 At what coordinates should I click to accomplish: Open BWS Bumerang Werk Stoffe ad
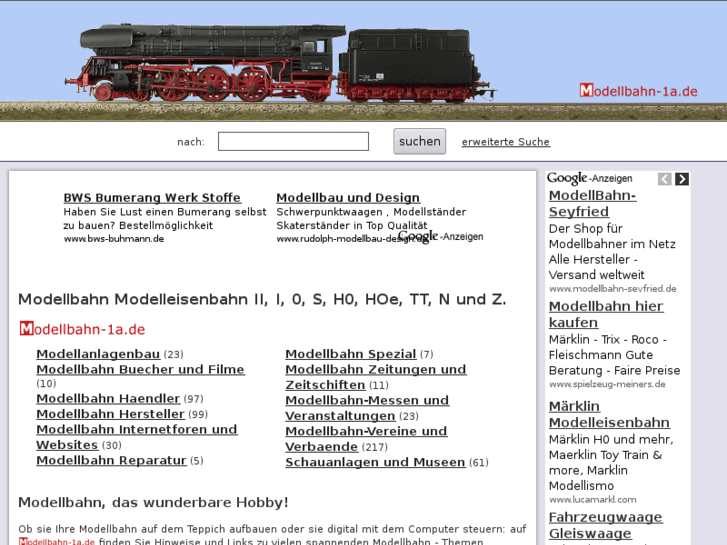coord(152,198)
